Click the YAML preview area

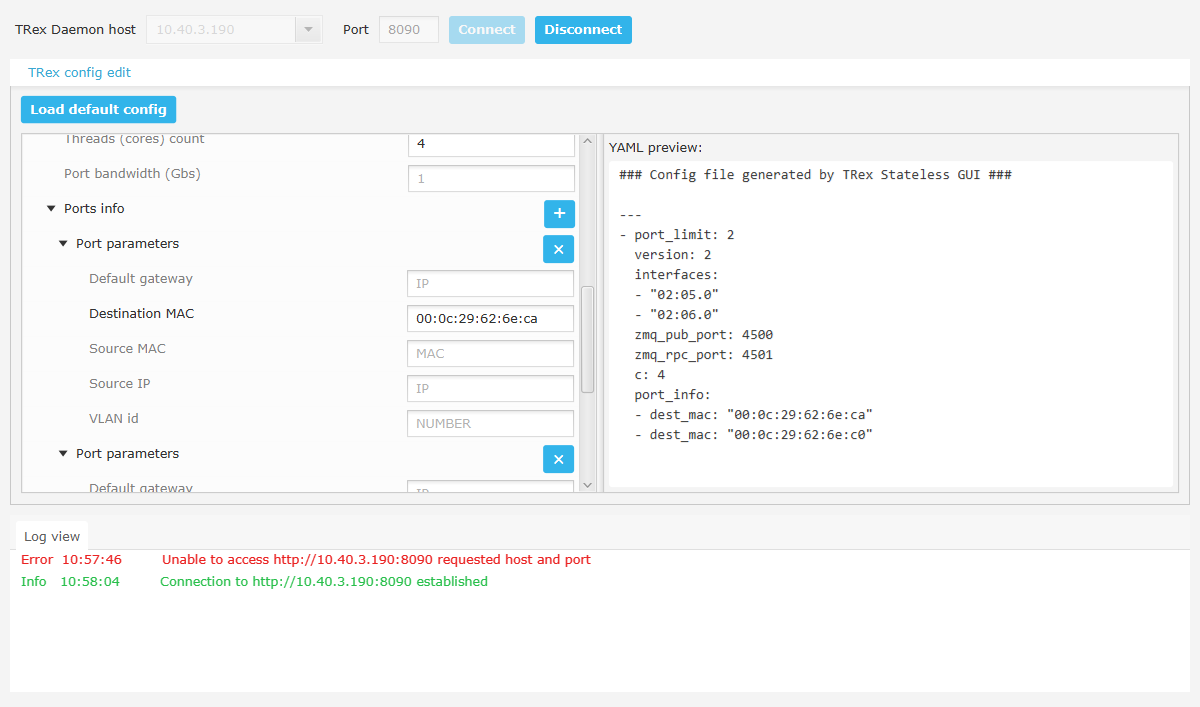tap(890, 320)
